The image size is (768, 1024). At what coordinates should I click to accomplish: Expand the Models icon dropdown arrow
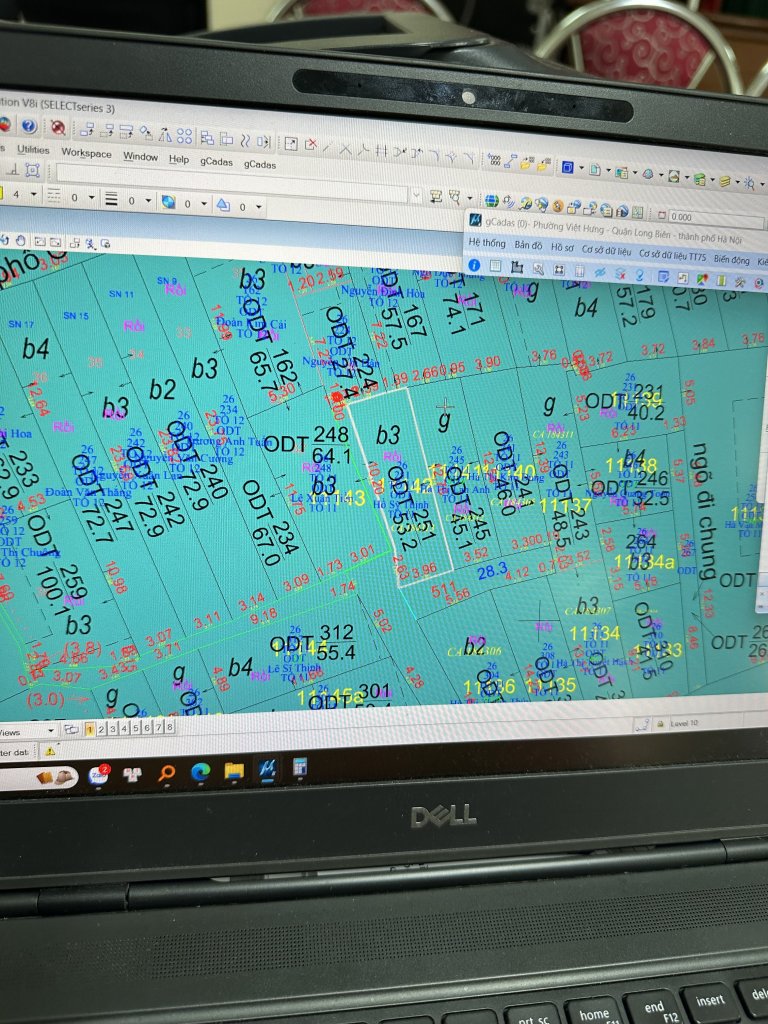pos(581,169)
